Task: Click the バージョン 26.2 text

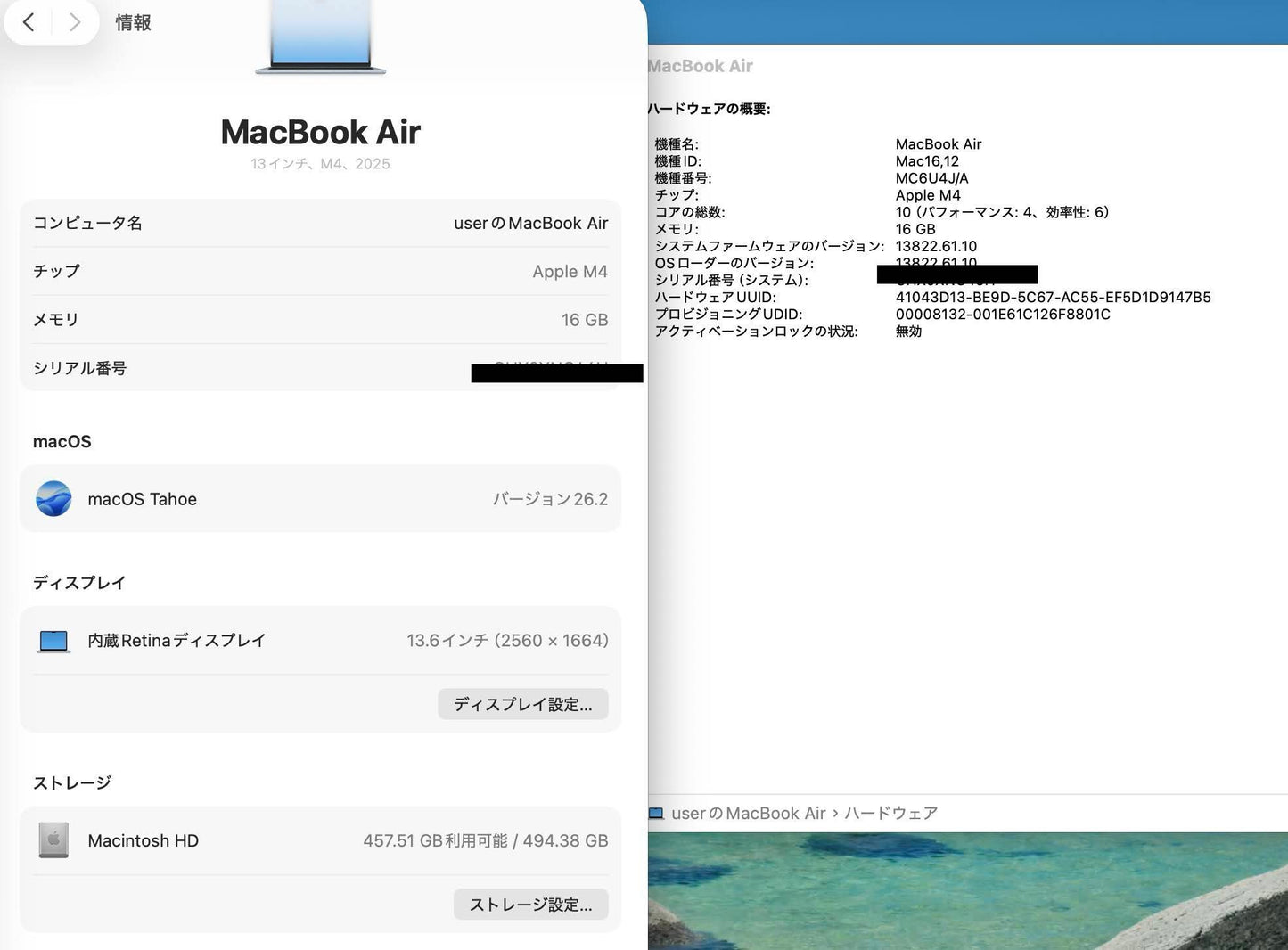Action: [x=551, y=499]
